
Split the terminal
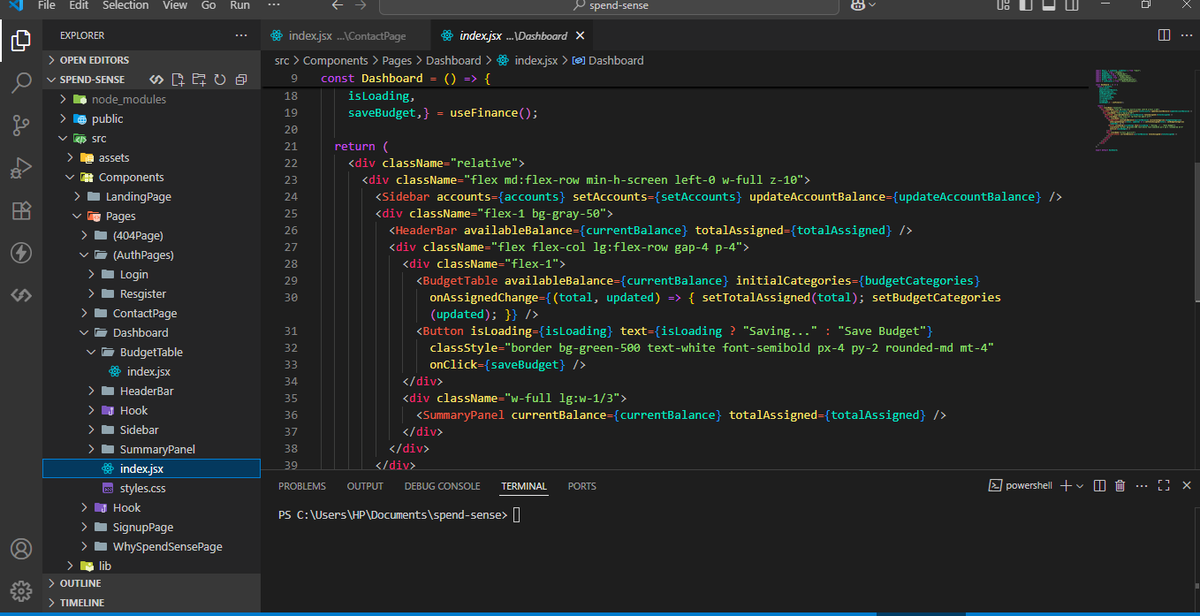tap(1099, 486)
